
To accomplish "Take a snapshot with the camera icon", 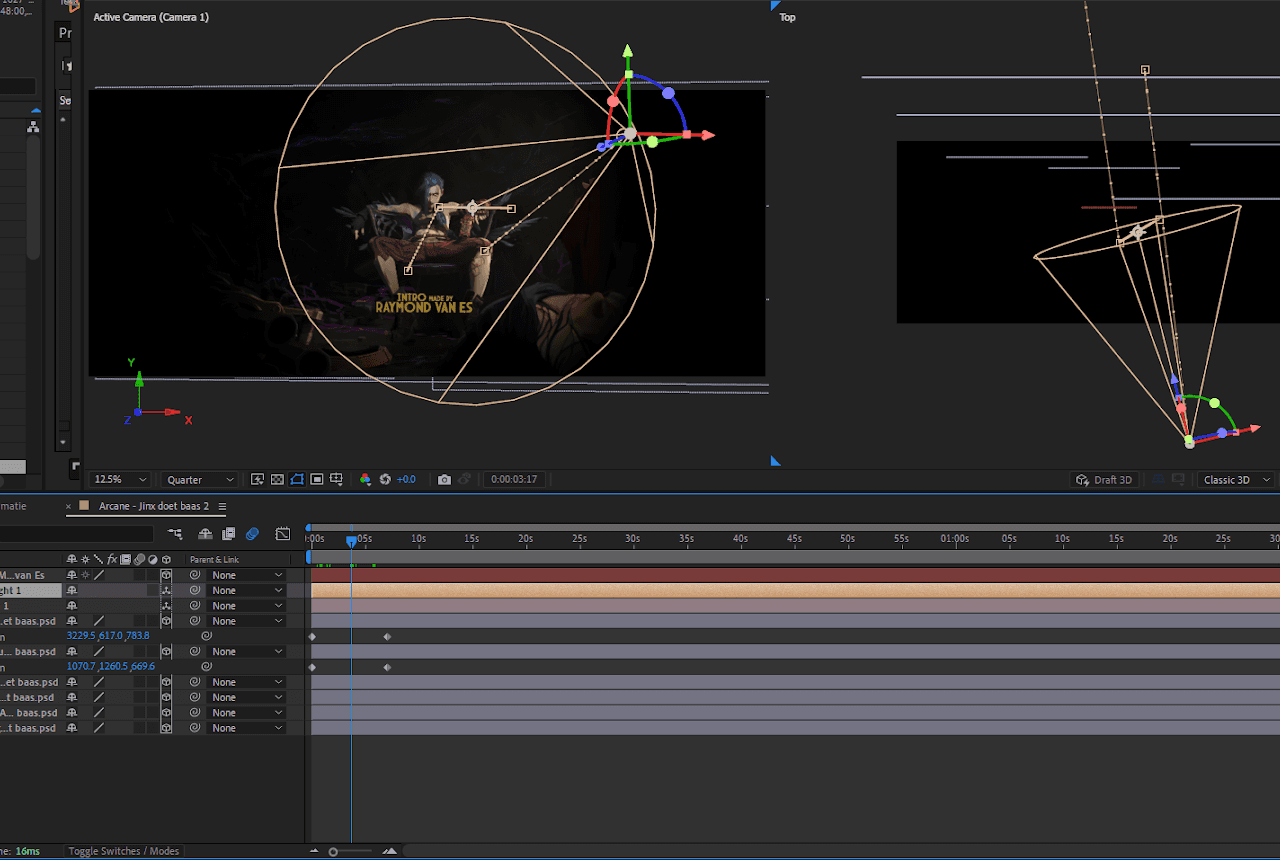I will pos(445,479).
